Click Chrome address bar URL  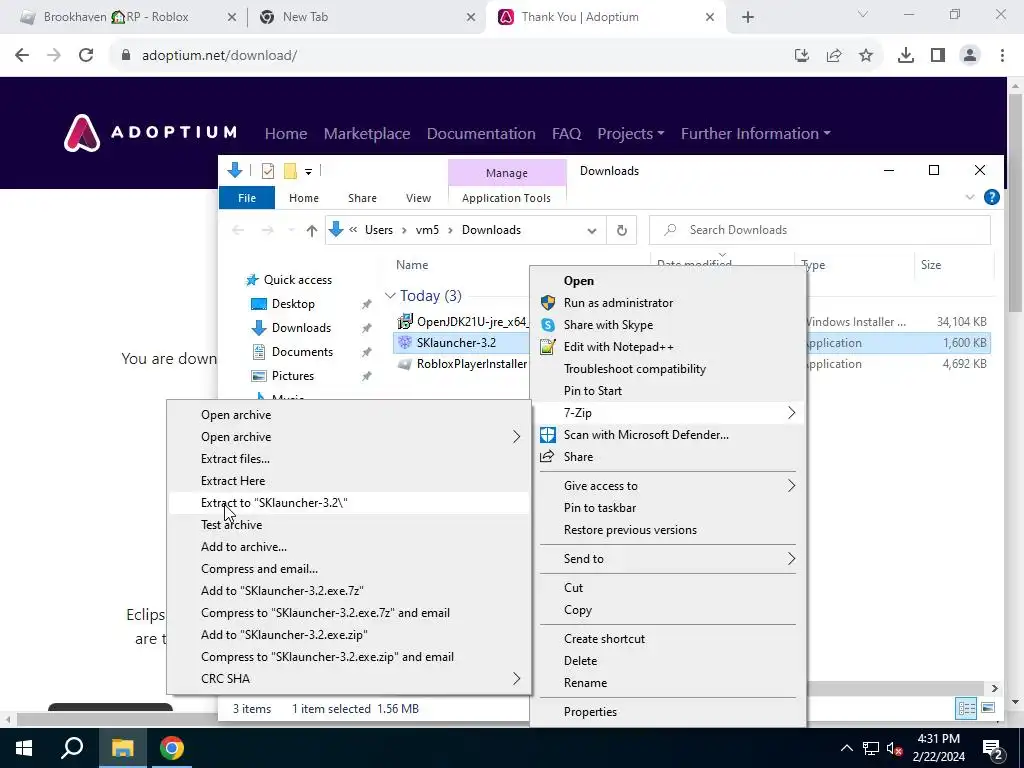coord(219,56)
